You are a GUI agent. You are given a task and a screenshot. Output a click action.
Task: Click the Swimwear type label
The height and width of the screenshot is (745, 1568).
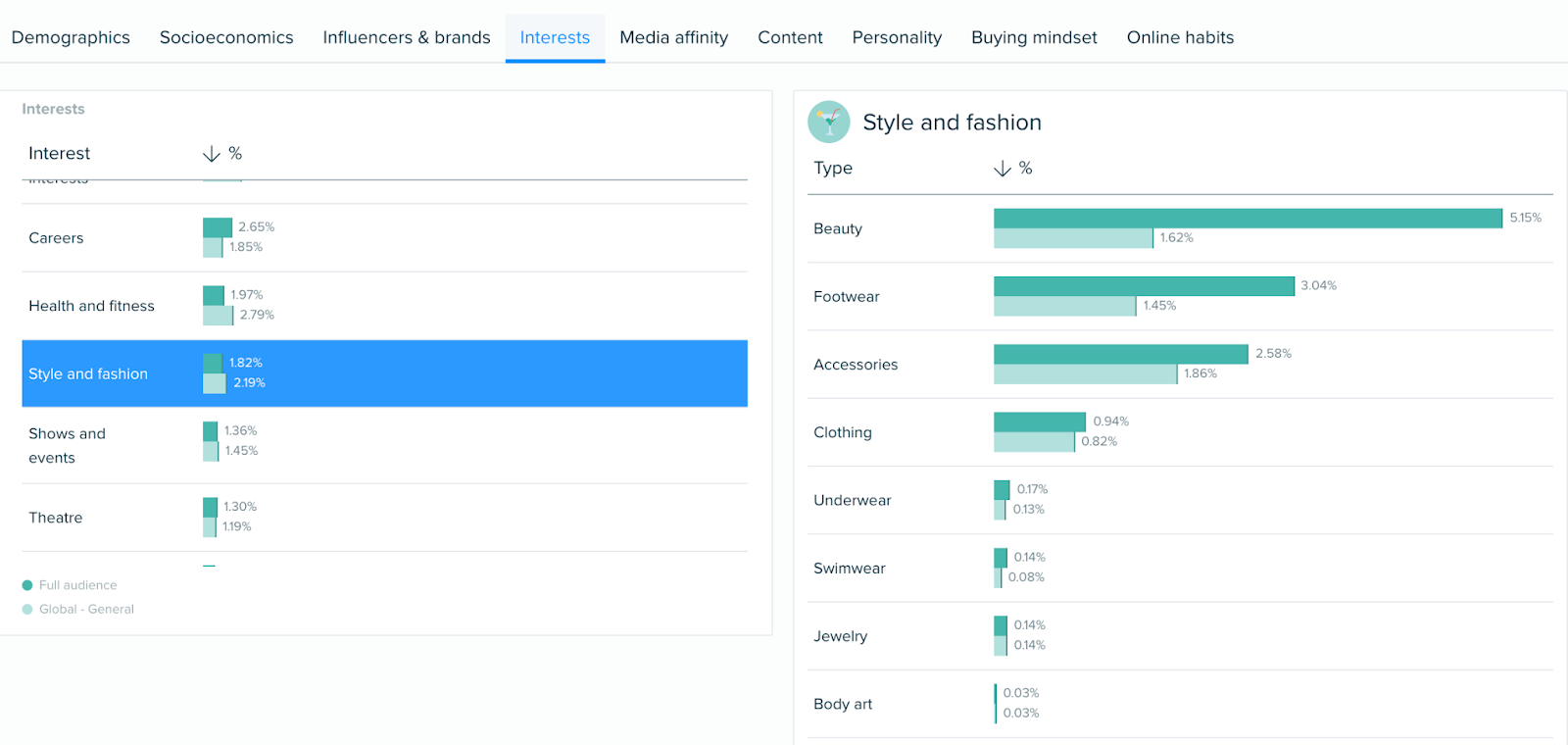pyautogui.click(x=850, y=568)
